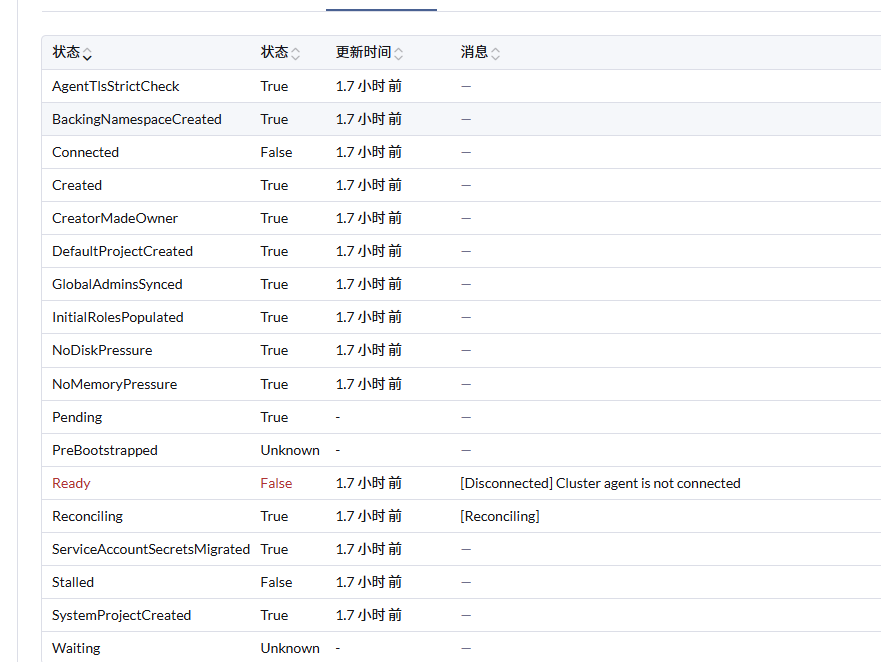Click the False status of Connected
Screen dimensions: 881x662
click(x=276, y=152)
